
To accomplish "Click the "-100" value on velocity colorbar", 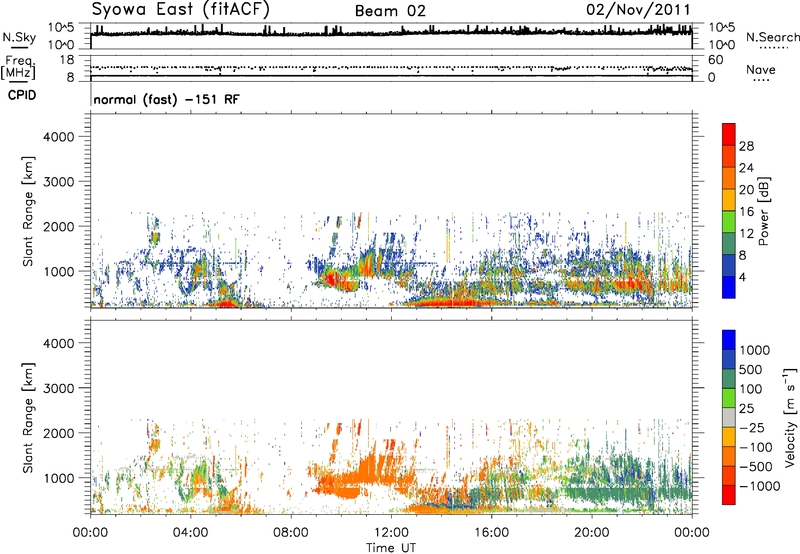I will click(756, 447).
